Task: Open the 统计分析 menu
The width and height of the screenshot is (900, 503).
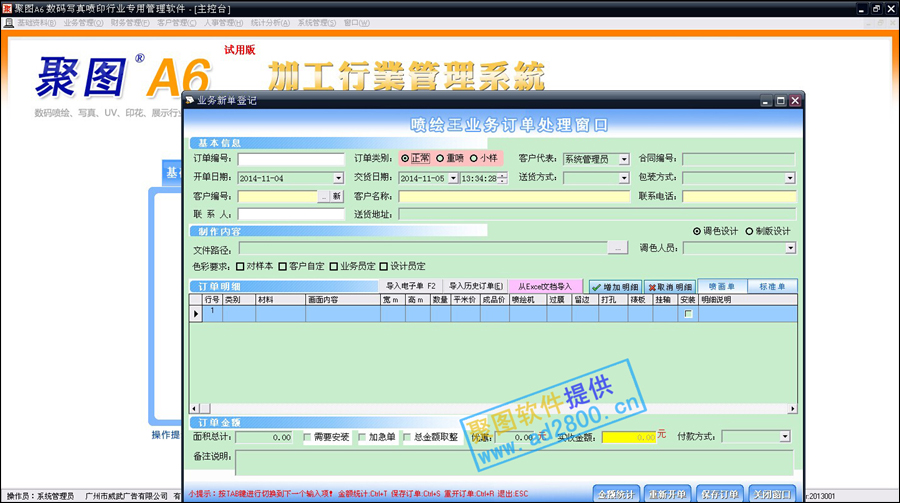Action: (270, 23)
